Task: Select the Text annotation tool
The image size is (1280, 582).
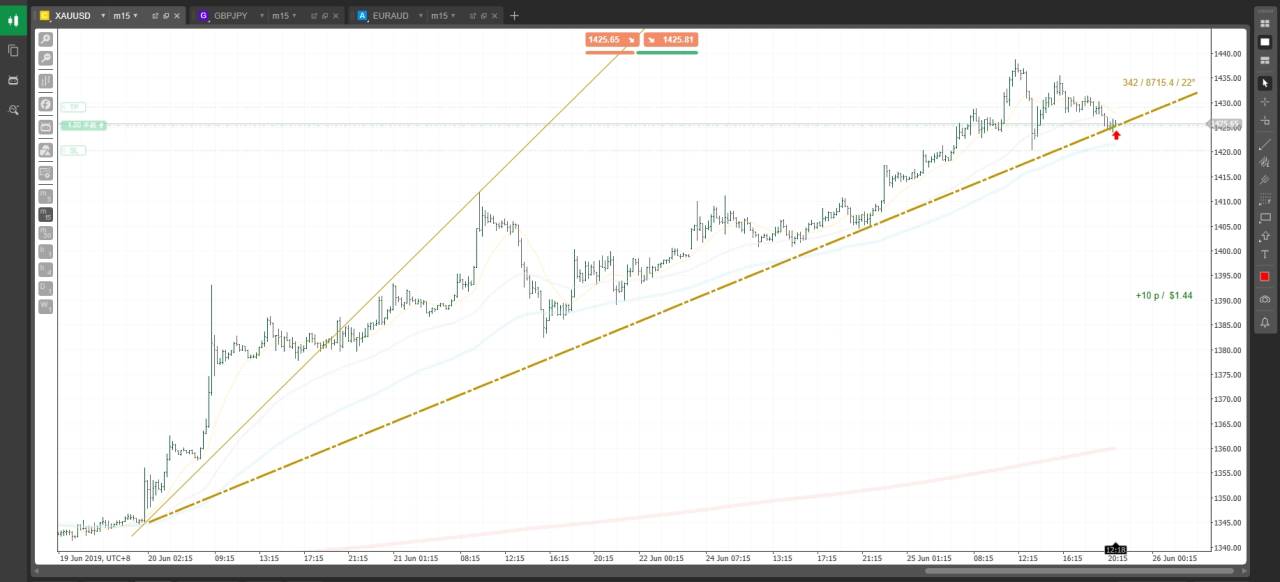Action: 1264,255
